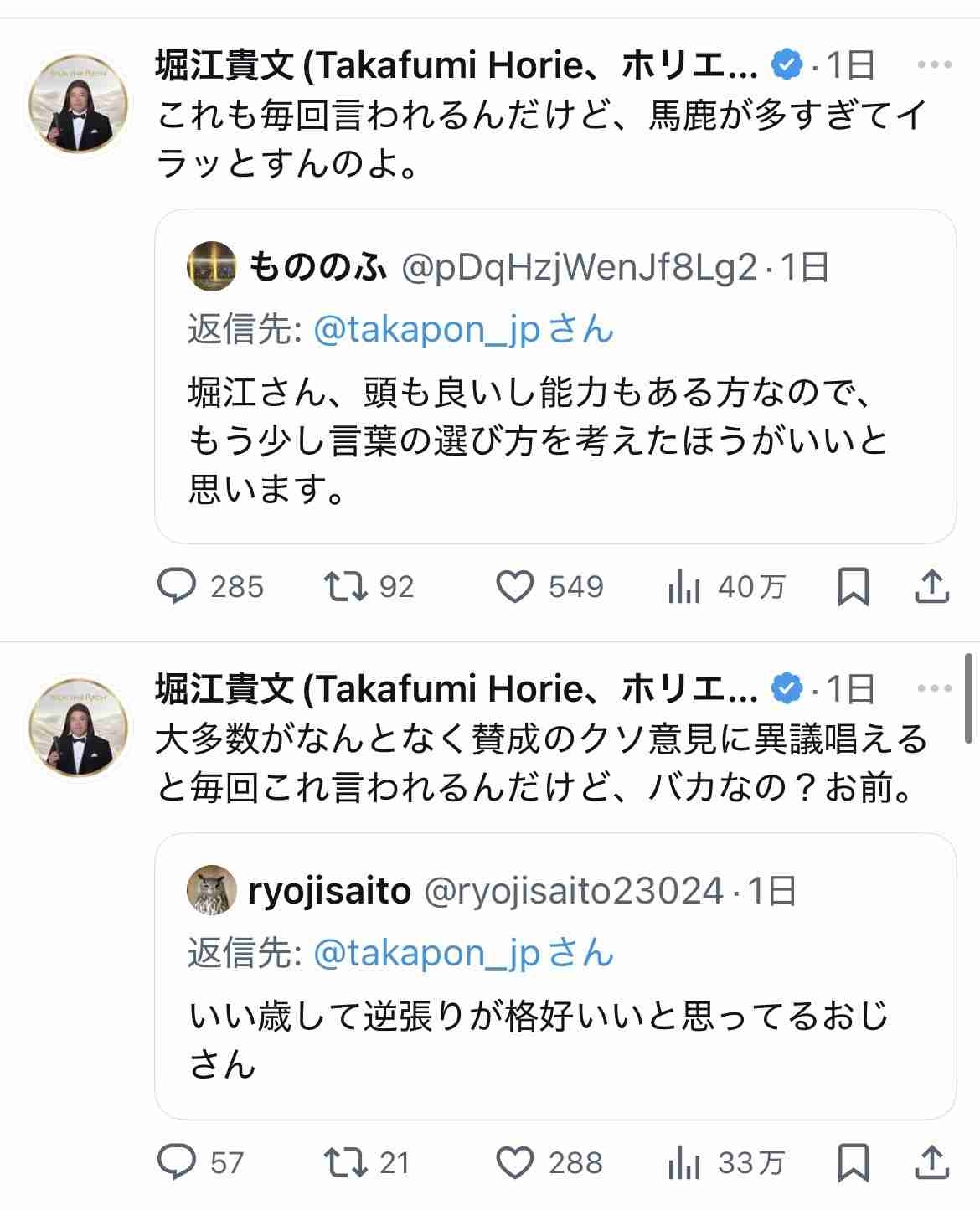Reply to the first tweet with 285 comments
The image size is (980, 1210).
click(x=178, y=586)
